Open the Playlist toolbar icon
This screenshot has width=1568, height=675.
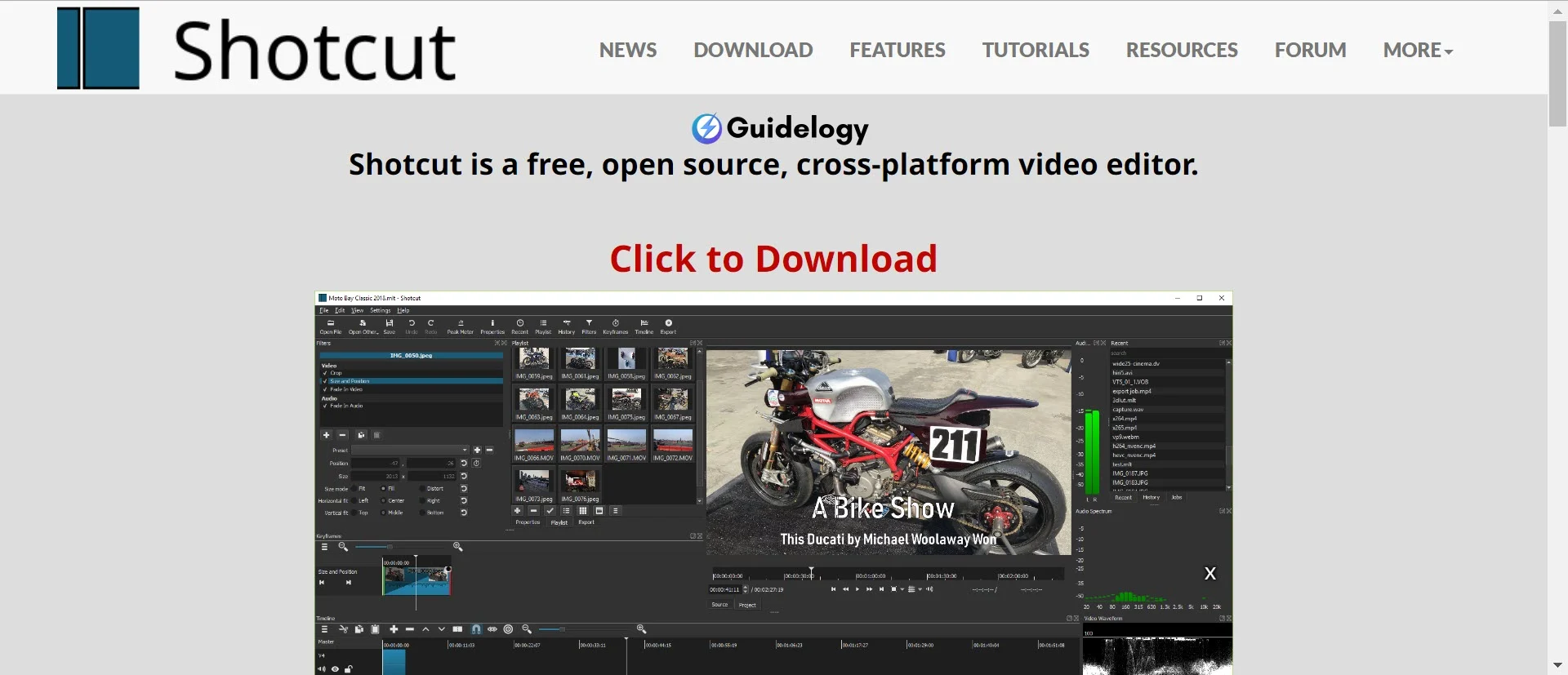click(543, 326)
